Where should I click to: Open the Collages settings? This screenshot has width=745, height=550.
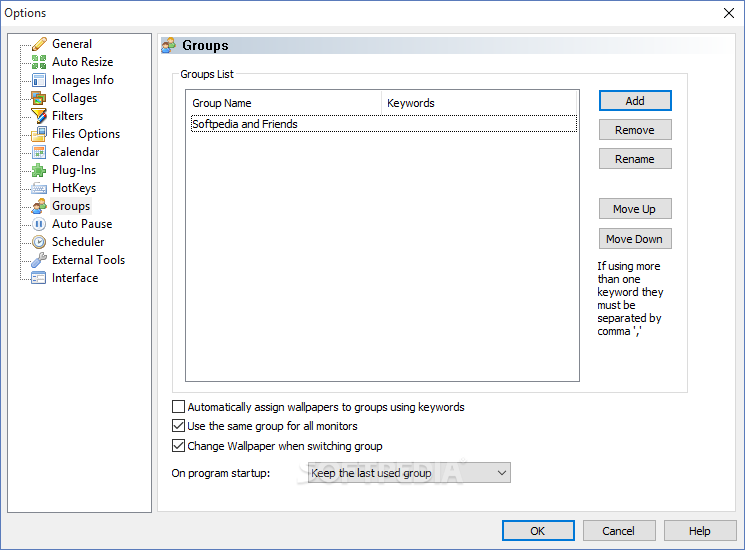point(75,98)
